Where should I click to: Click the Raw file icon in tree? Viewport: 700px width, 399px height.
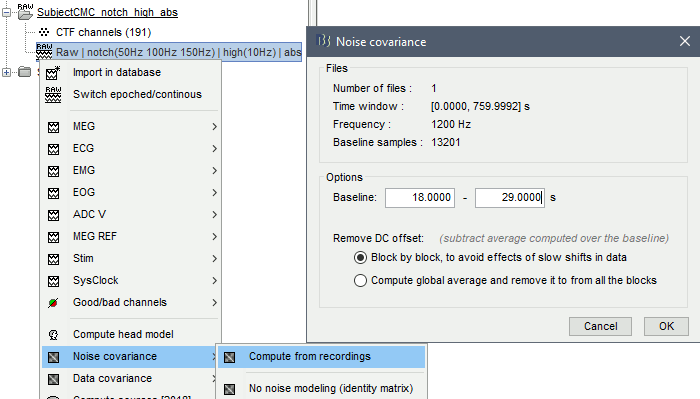pos(44,52)
